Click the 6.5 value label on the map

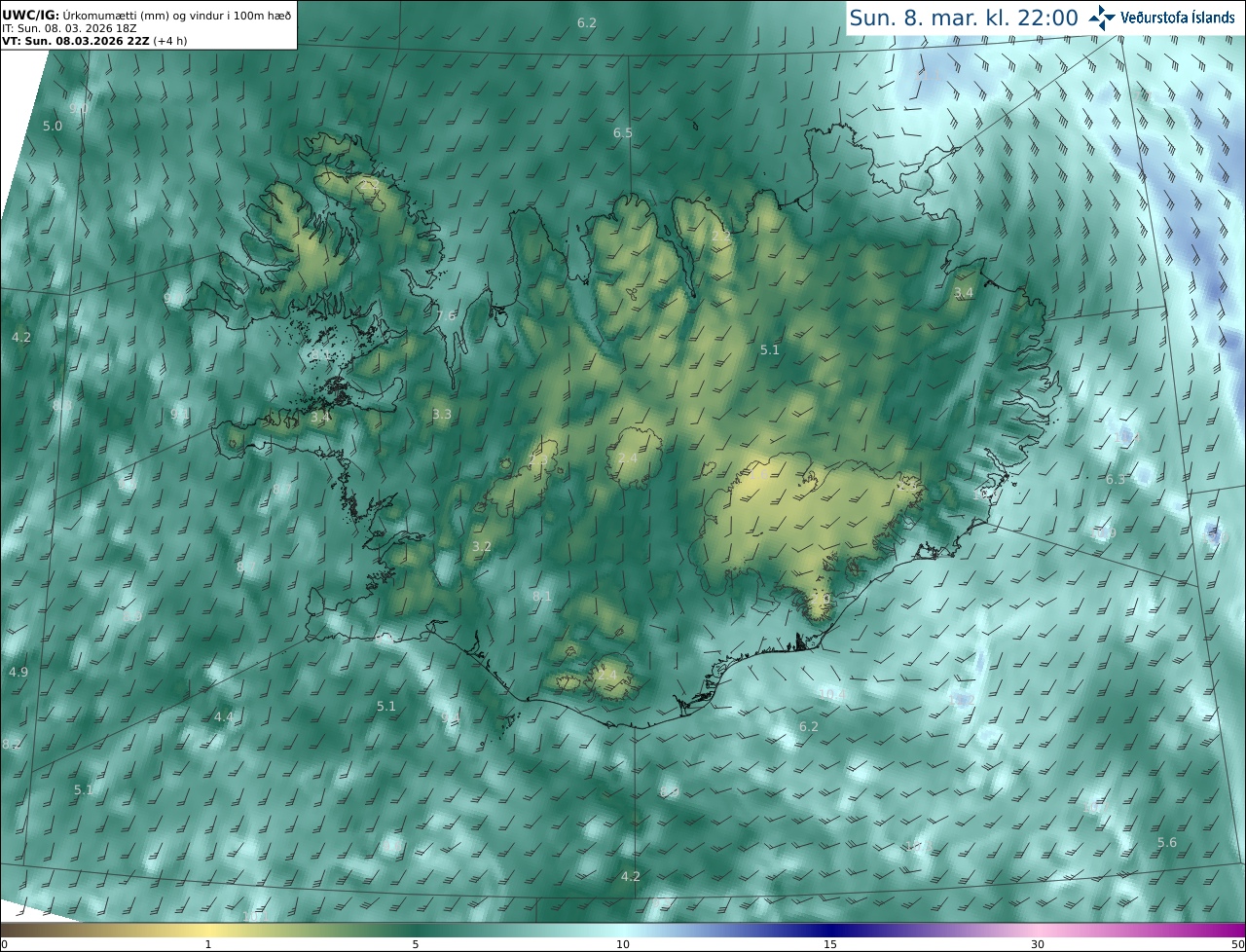click(x=623, y=132)
